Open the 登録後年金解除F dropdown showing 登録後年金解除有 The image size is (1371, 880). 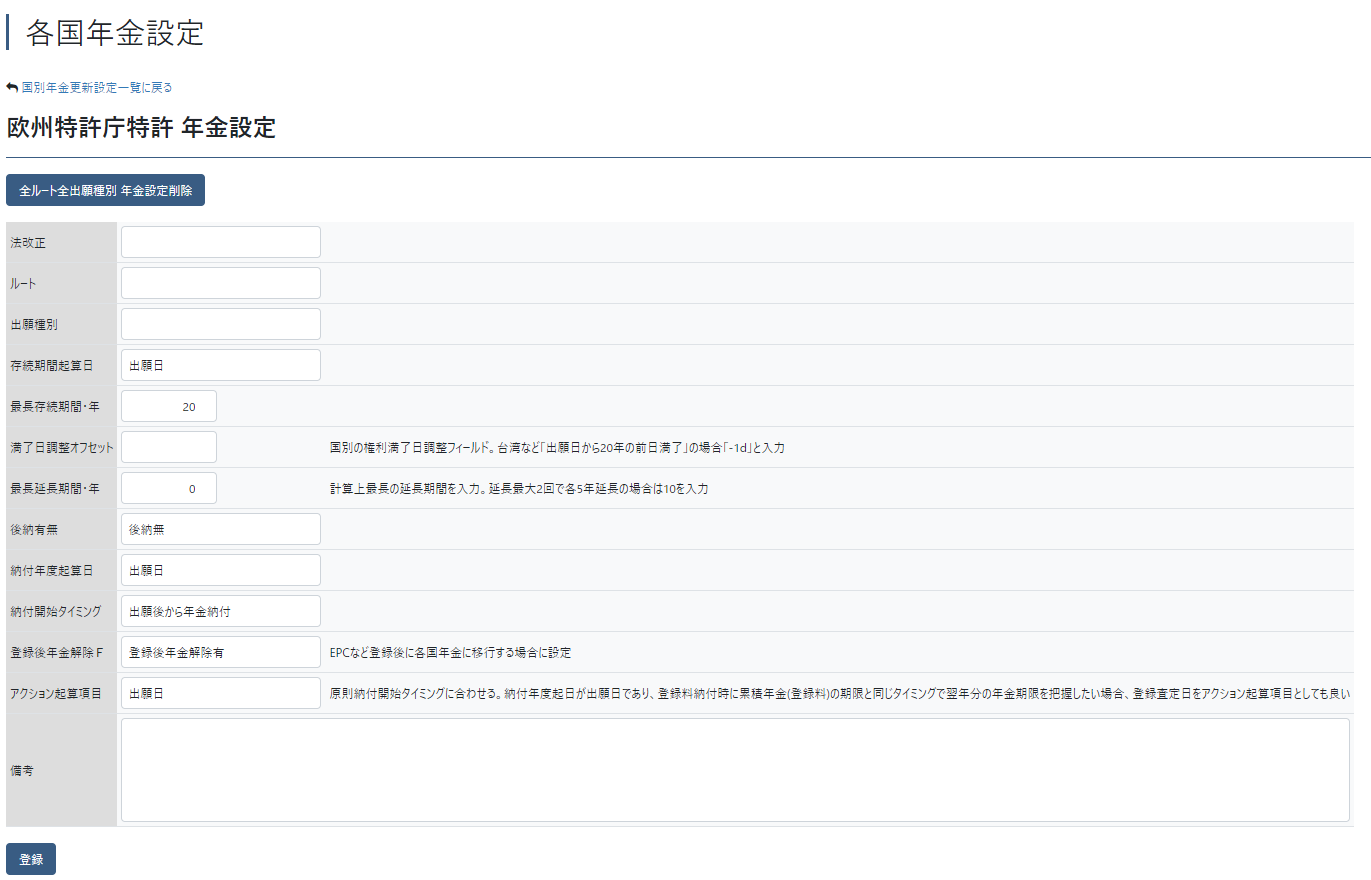pos(221,652)
